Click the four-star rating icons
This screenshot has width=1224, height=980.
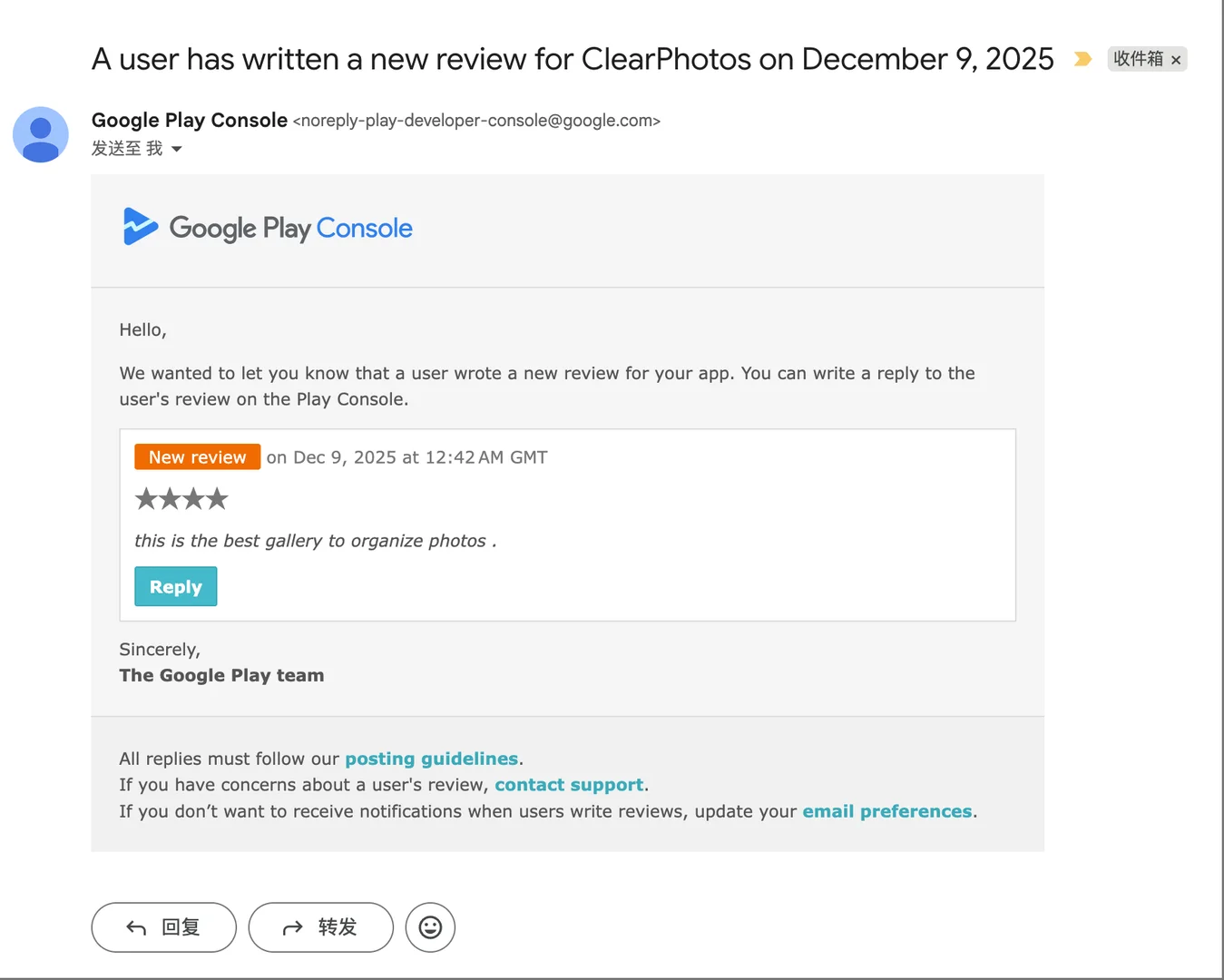point(181,499)
